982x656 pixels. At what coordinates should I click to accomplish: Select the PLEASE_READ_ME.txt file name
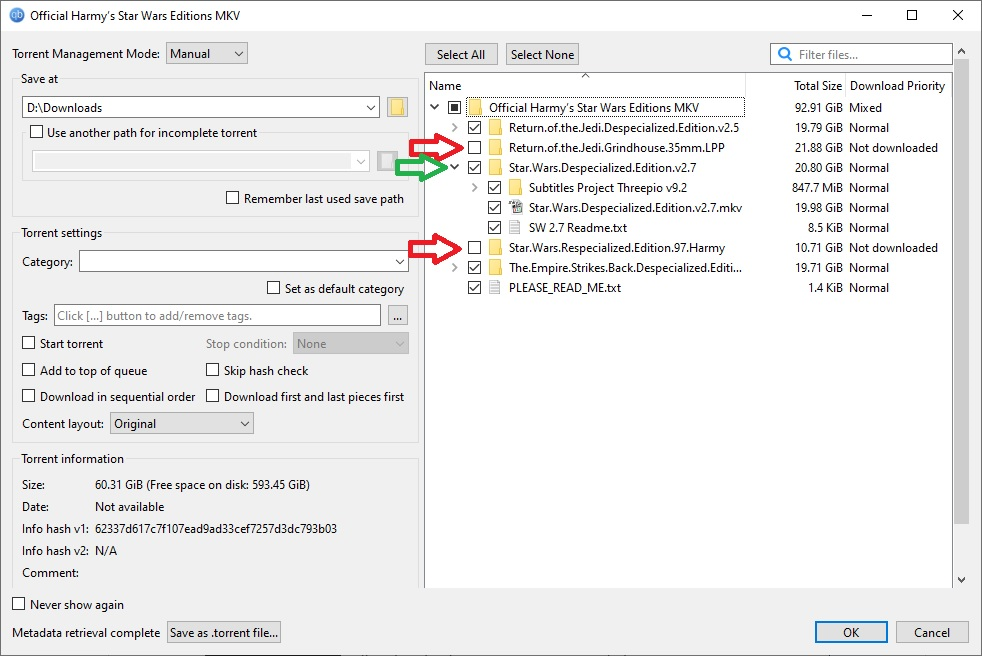565,288
